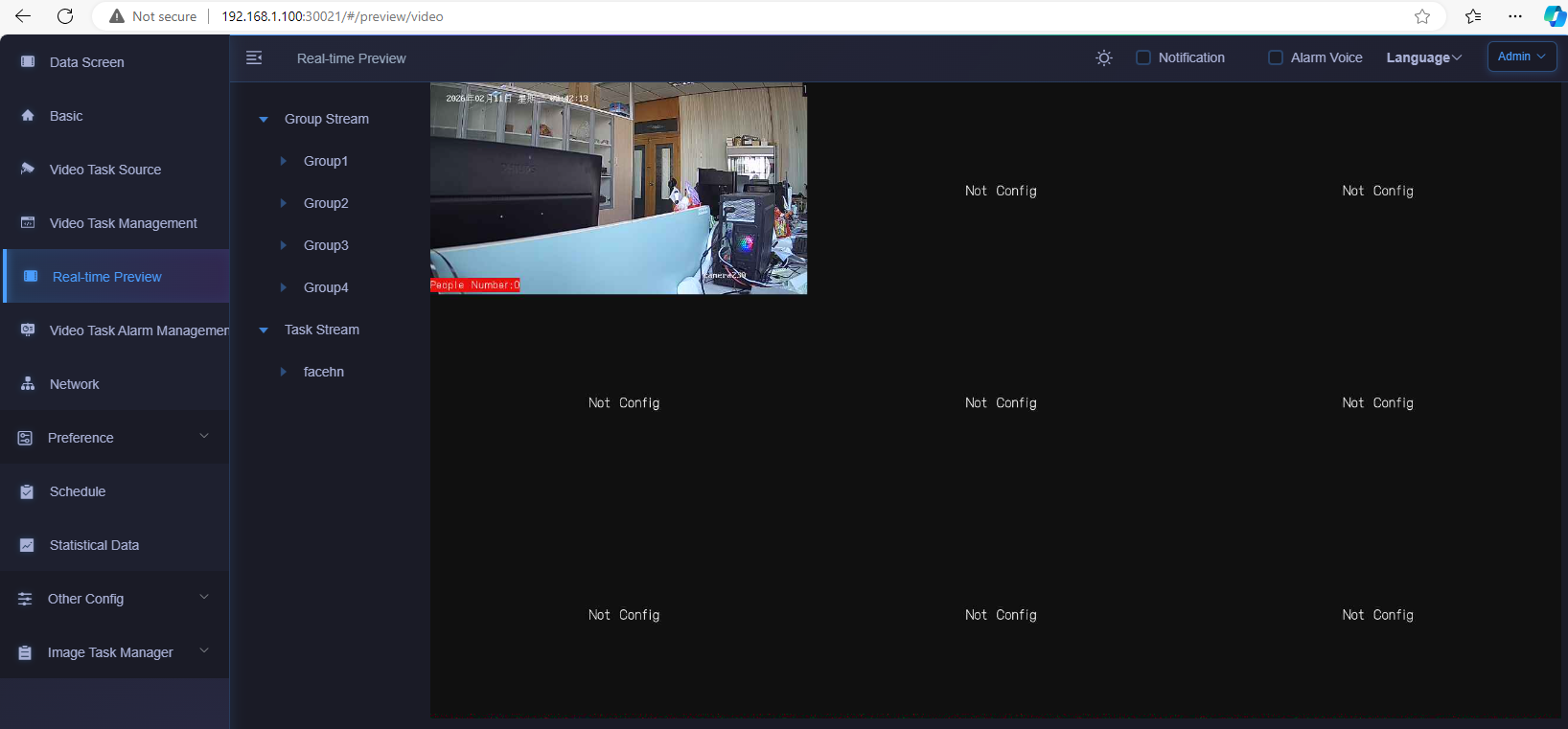Collapse the Task Stream tree section
Viewport: 1568px width, 729px height.
tap(264, 330)
